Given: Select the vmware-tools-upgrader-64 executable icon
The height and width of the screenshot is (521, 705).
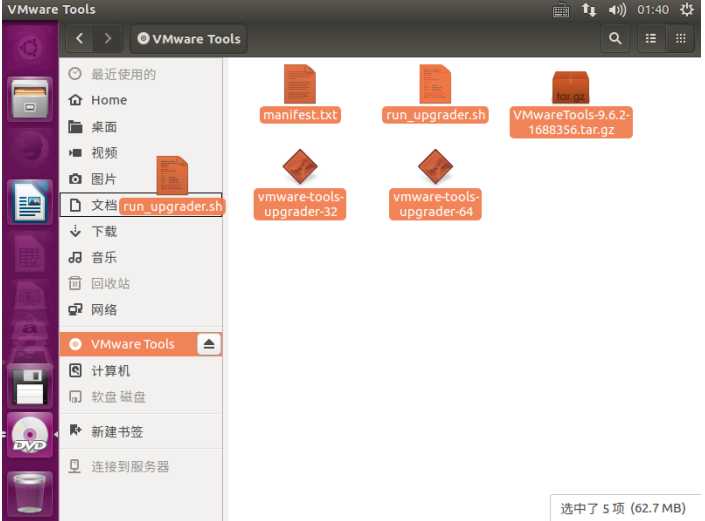Looking at the screenshot, I should (435, 166).
